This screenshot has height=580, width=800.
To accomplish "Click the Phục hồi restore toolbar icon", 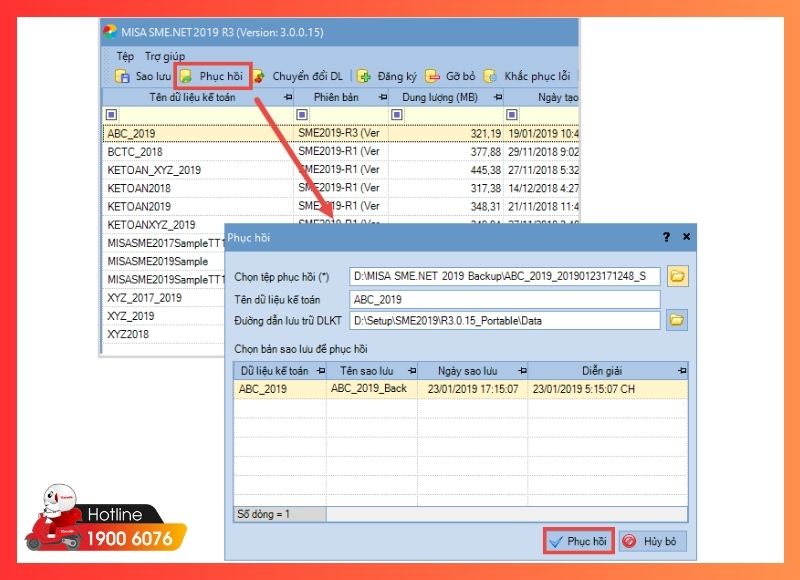I will (x=186, y=76).
